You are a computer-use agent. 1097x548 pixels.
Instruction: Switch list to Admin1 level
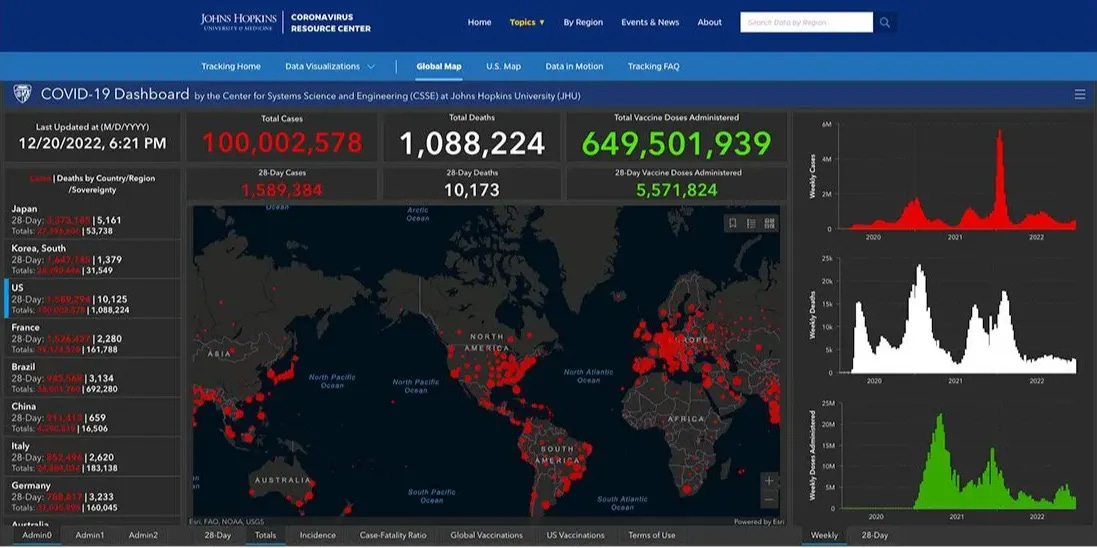pyautogui.click(x=90, y=535)
